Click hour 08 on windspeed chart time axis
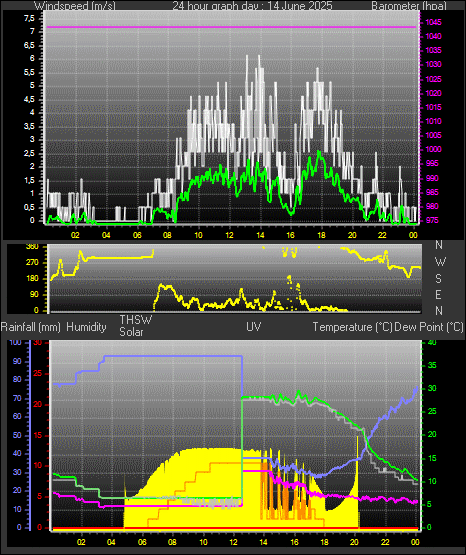 [167, 235]
